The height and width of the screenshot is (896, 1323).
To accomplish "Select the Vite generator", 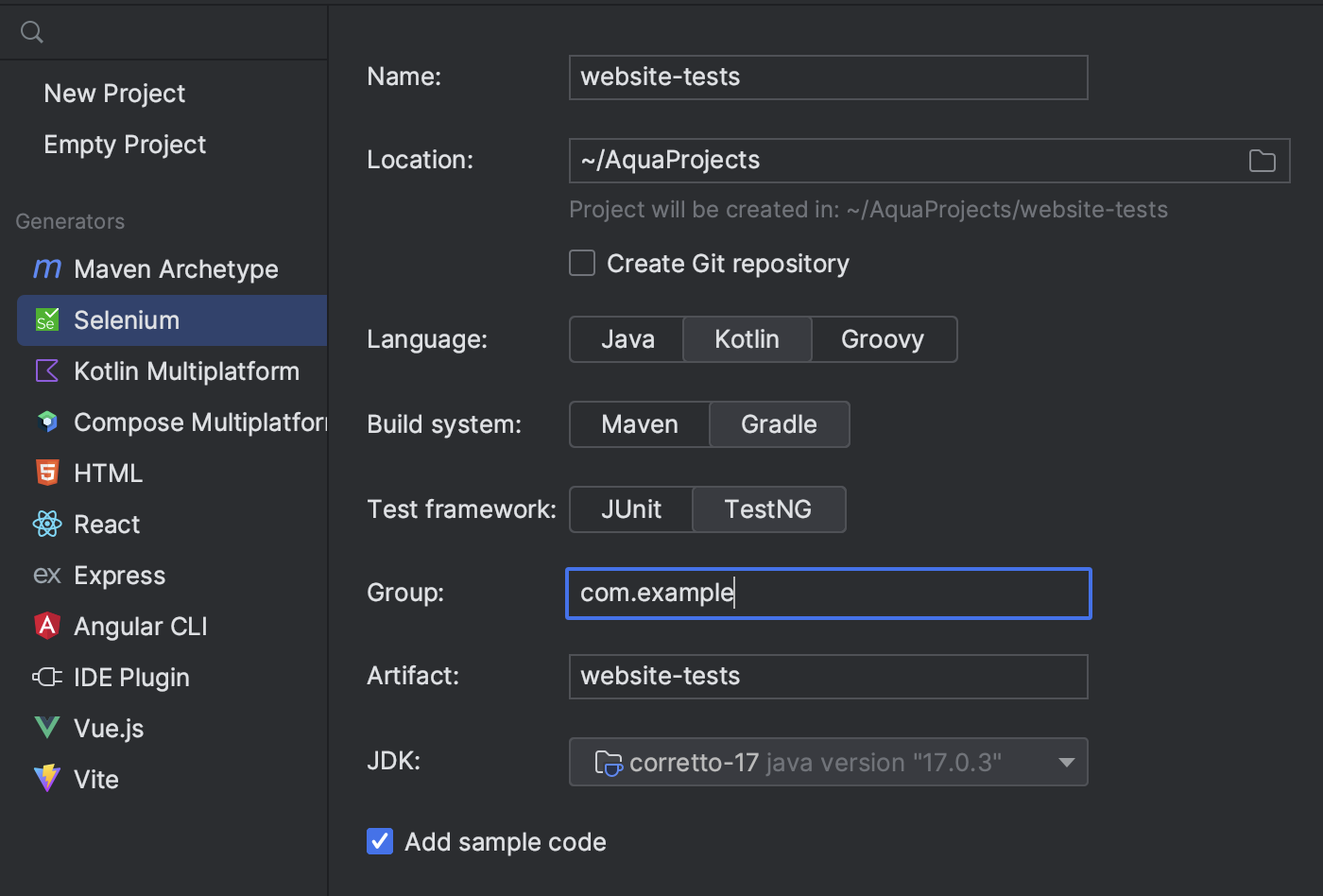I will (96, 780).
